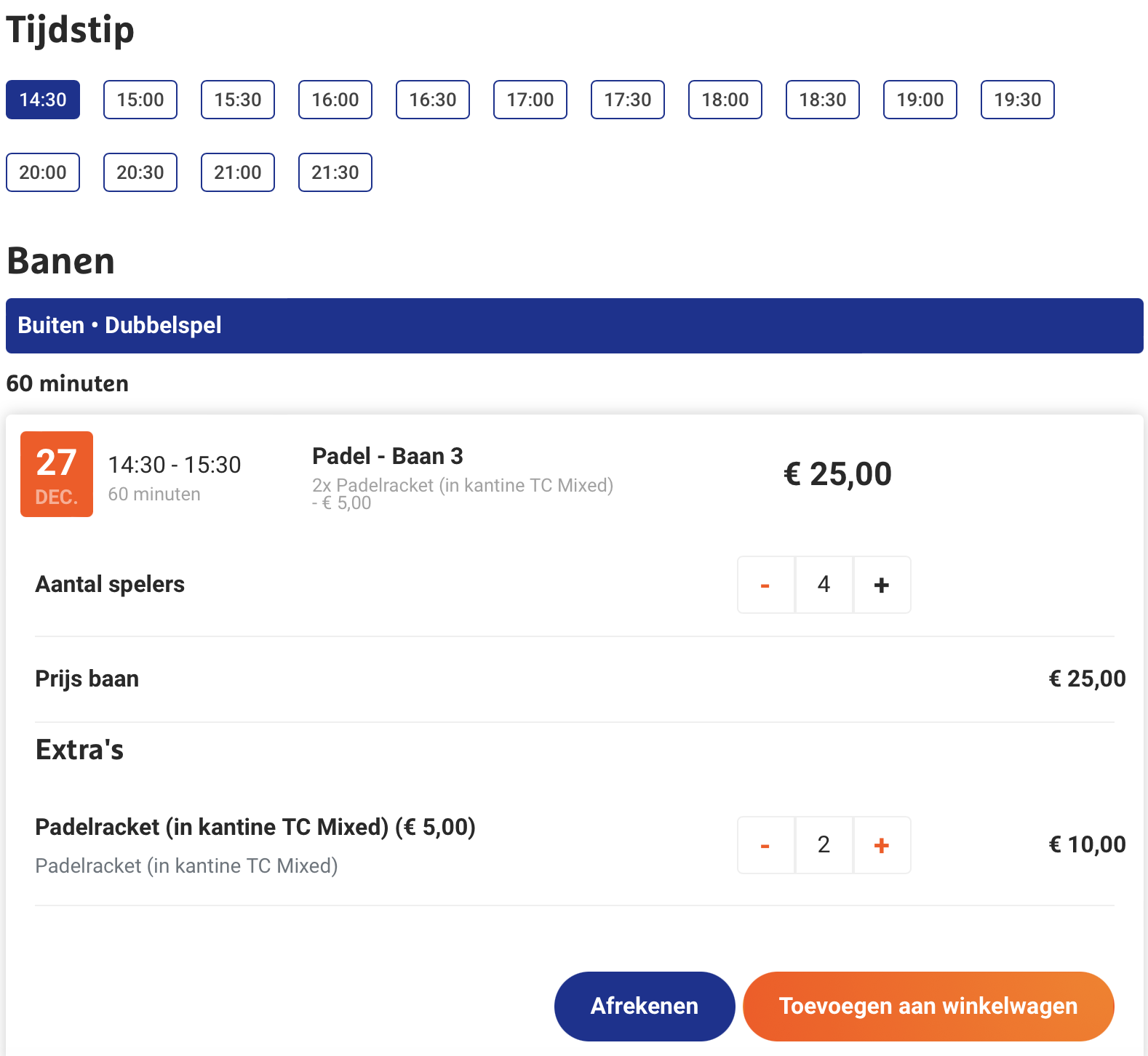Choose the 18:00 time slot
Viewport: 1148px width, 1056px height.
725,100
